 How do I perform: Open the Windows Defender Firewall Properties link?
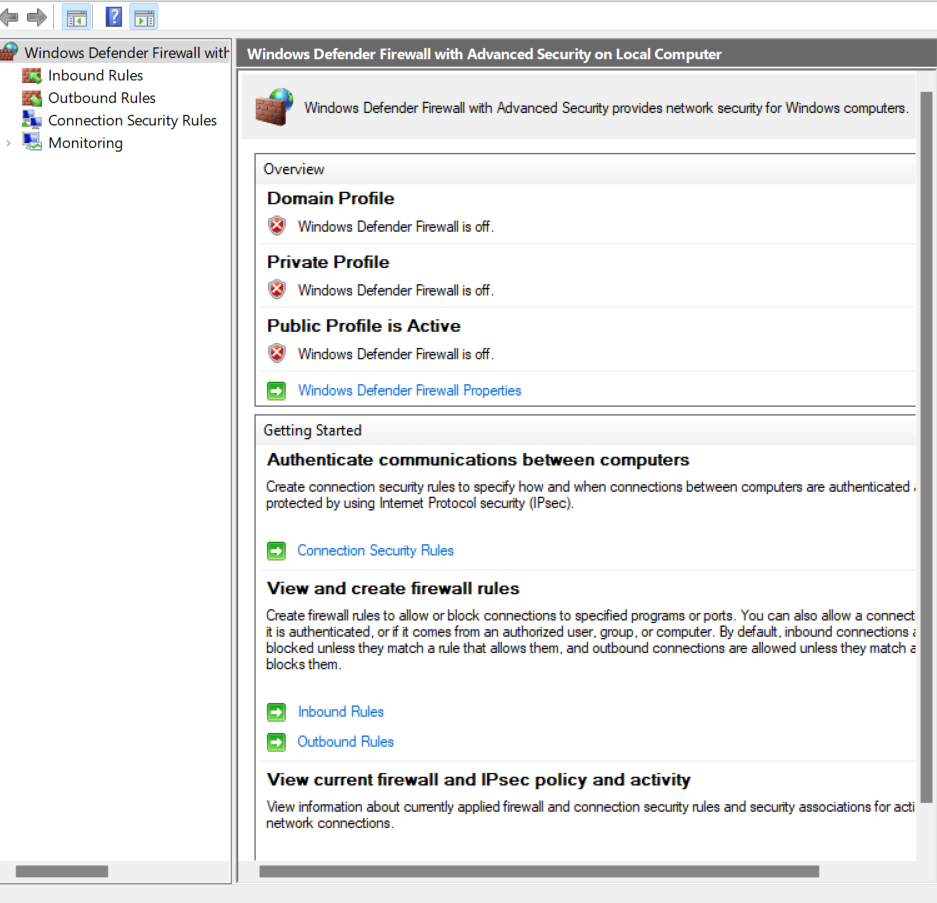click(409, 390)
